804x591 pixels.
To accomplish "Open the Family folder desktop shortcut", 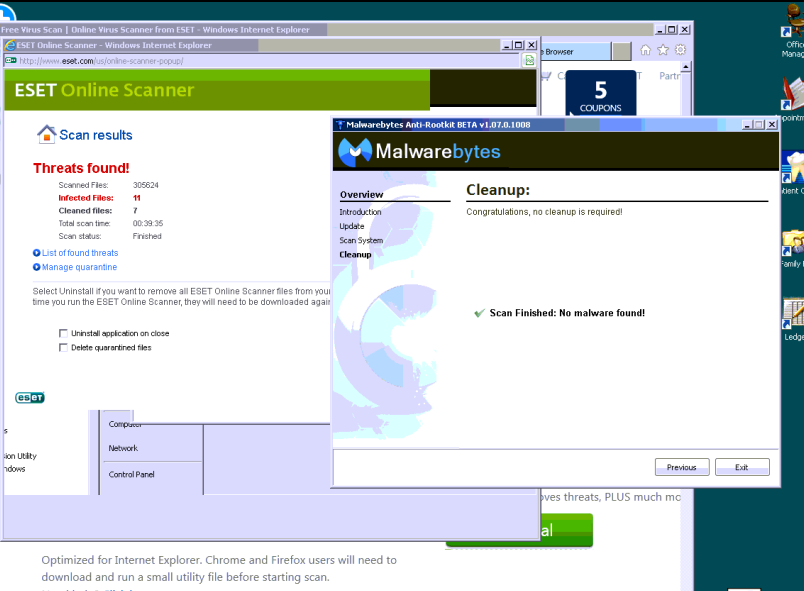I will [793, 248].
